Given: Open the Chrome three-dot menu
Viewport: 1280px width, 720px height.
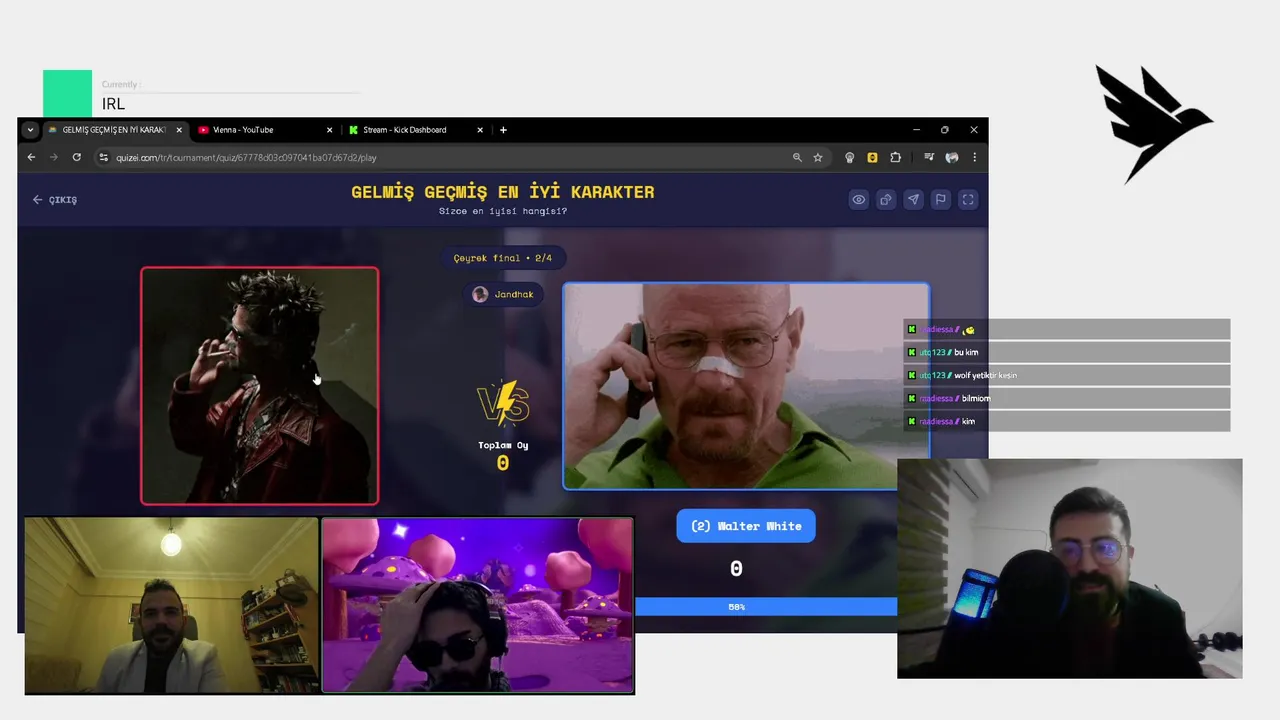Looking at the screenshot, I should coord(974,157).
